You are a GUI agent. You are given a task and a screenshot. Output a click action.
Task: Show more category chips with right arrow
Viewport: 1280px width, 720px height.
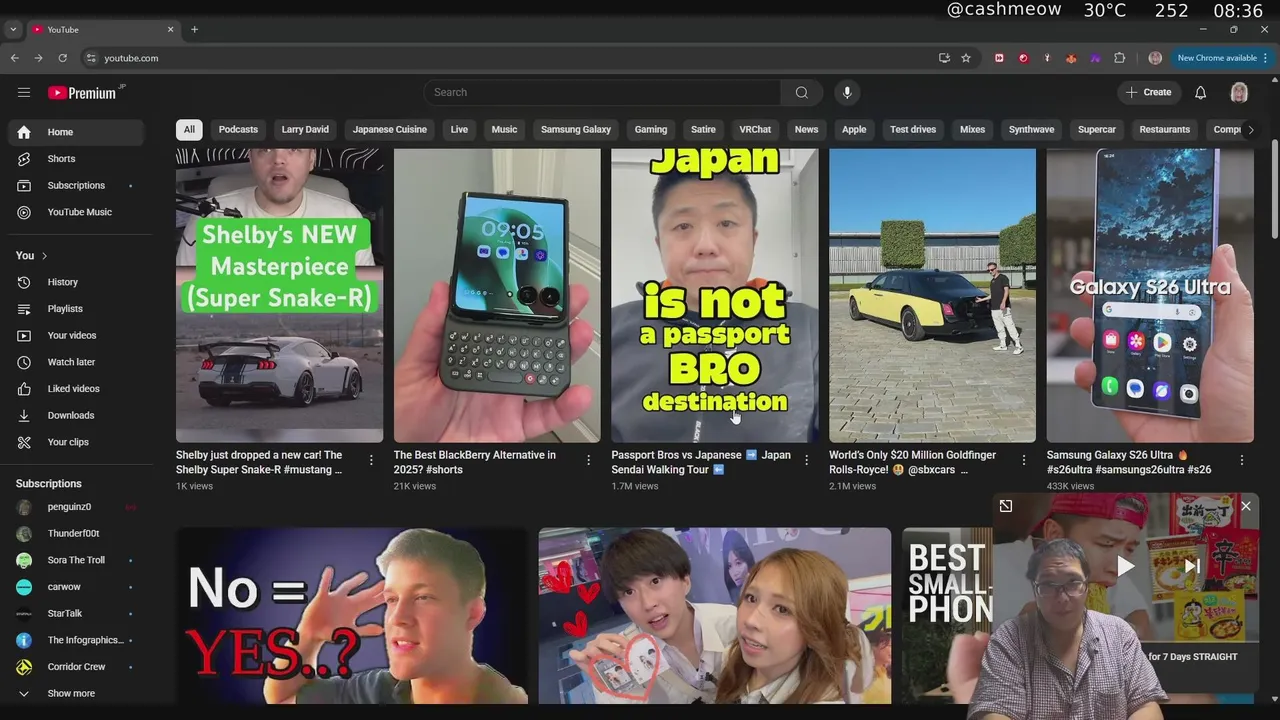1250,129
